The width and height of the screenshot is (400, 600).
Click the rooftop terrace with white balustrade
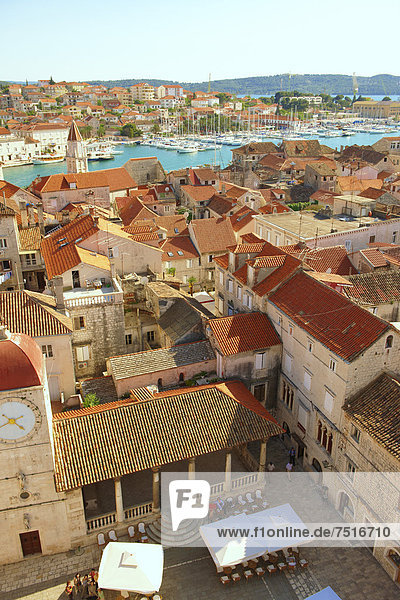click(x=92, y=293)
